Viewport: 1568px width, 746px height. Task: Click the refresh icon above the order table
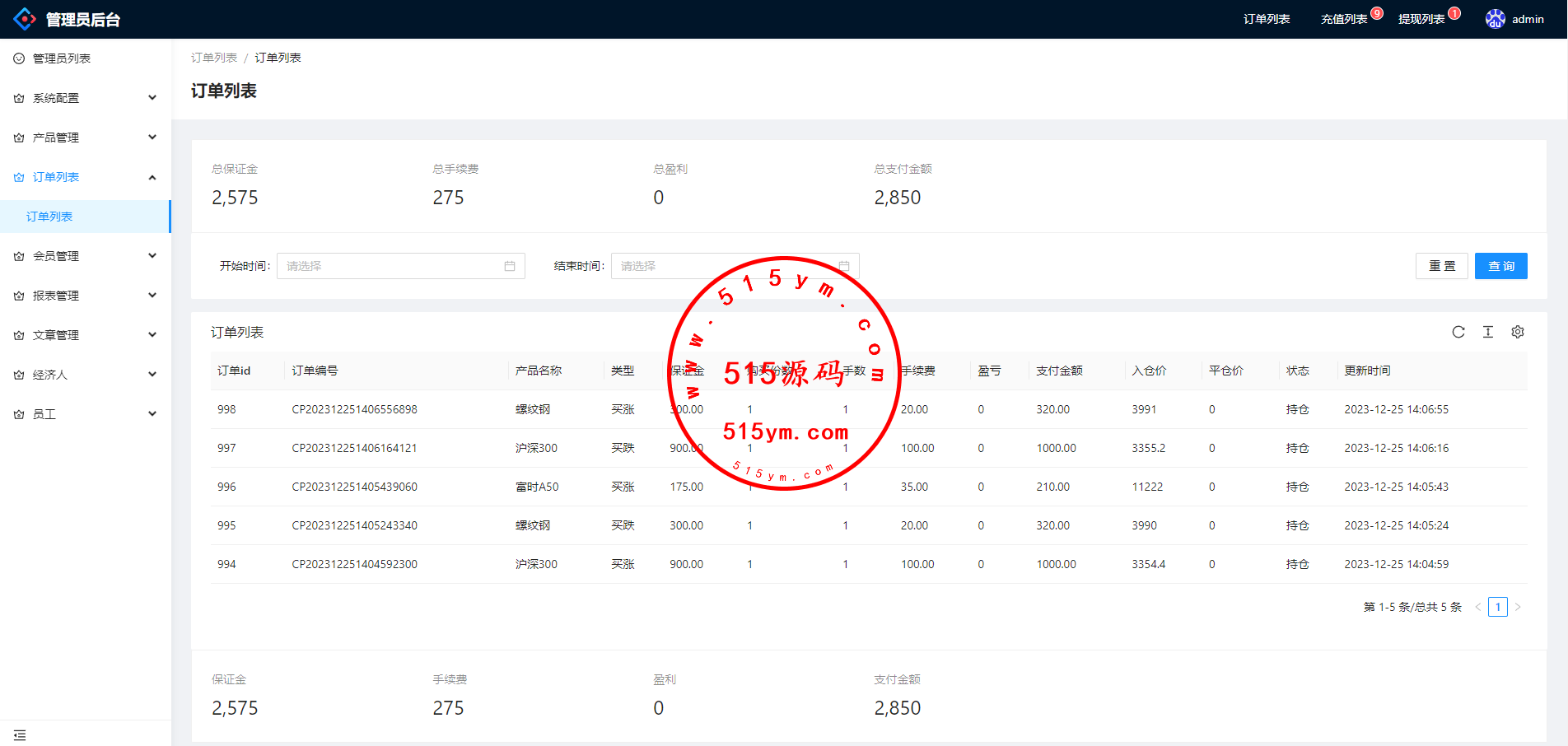[1458, 332]
